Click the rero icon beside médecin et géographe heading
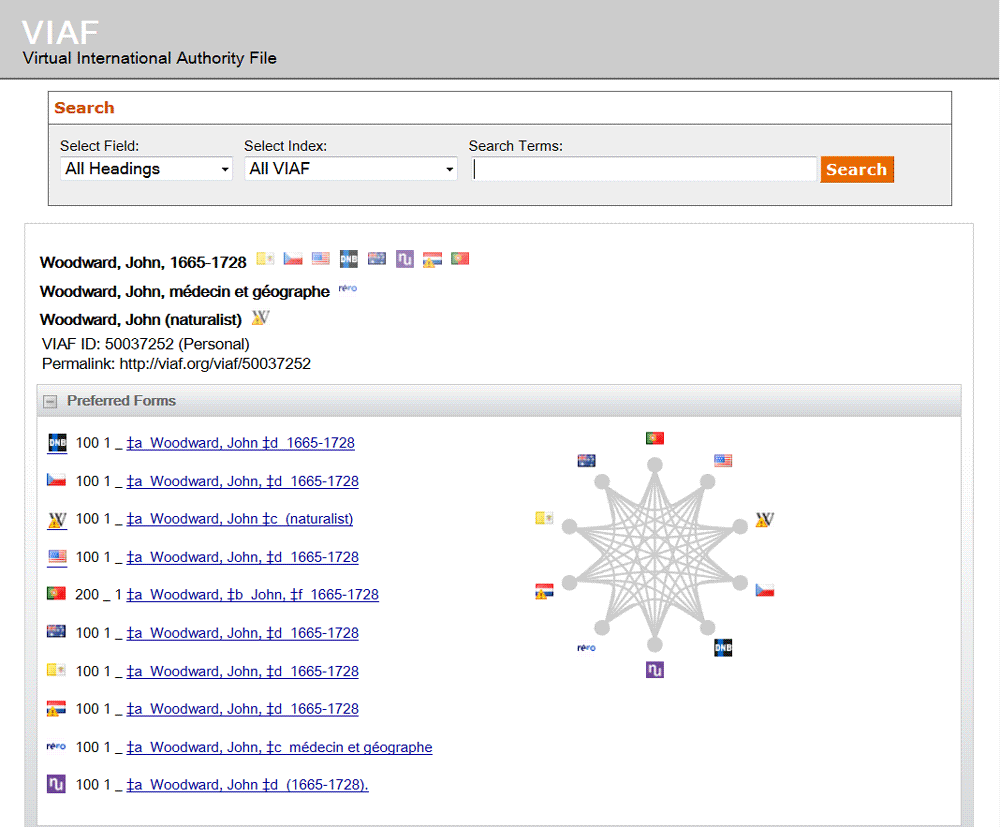The height and width of the screenshot is (827, 1000). 348,289
